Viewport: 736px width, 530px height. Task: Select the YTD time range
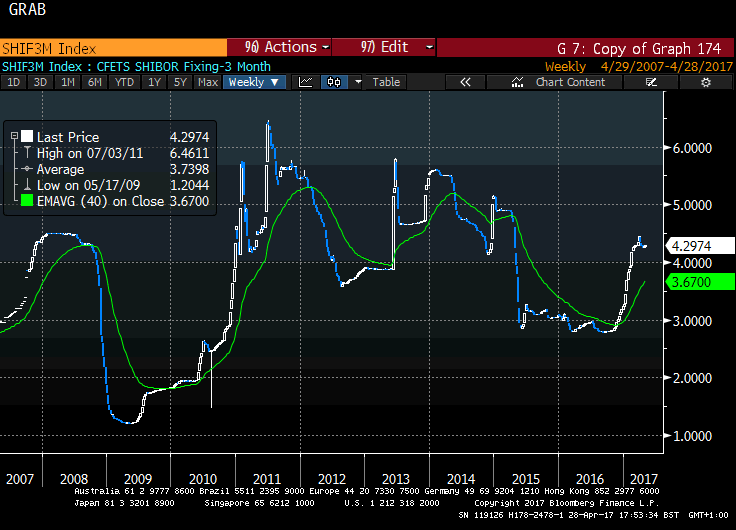pyautogui.click(x=124, y=82)
